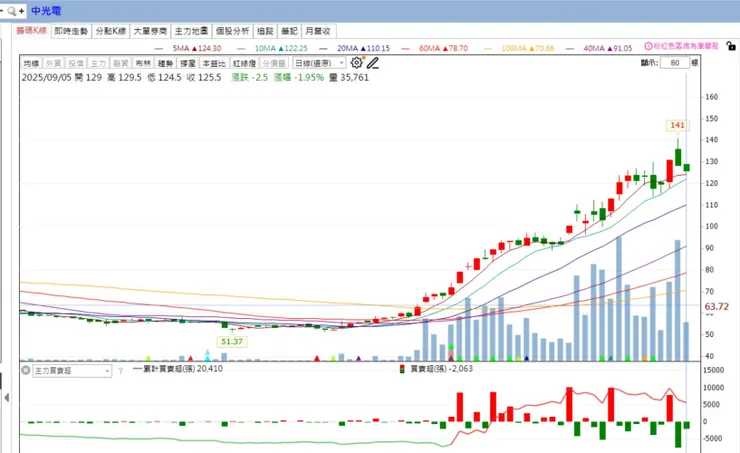Toggle the 主力 overlay button
The image size is (740, 453).
coord(98,63)
